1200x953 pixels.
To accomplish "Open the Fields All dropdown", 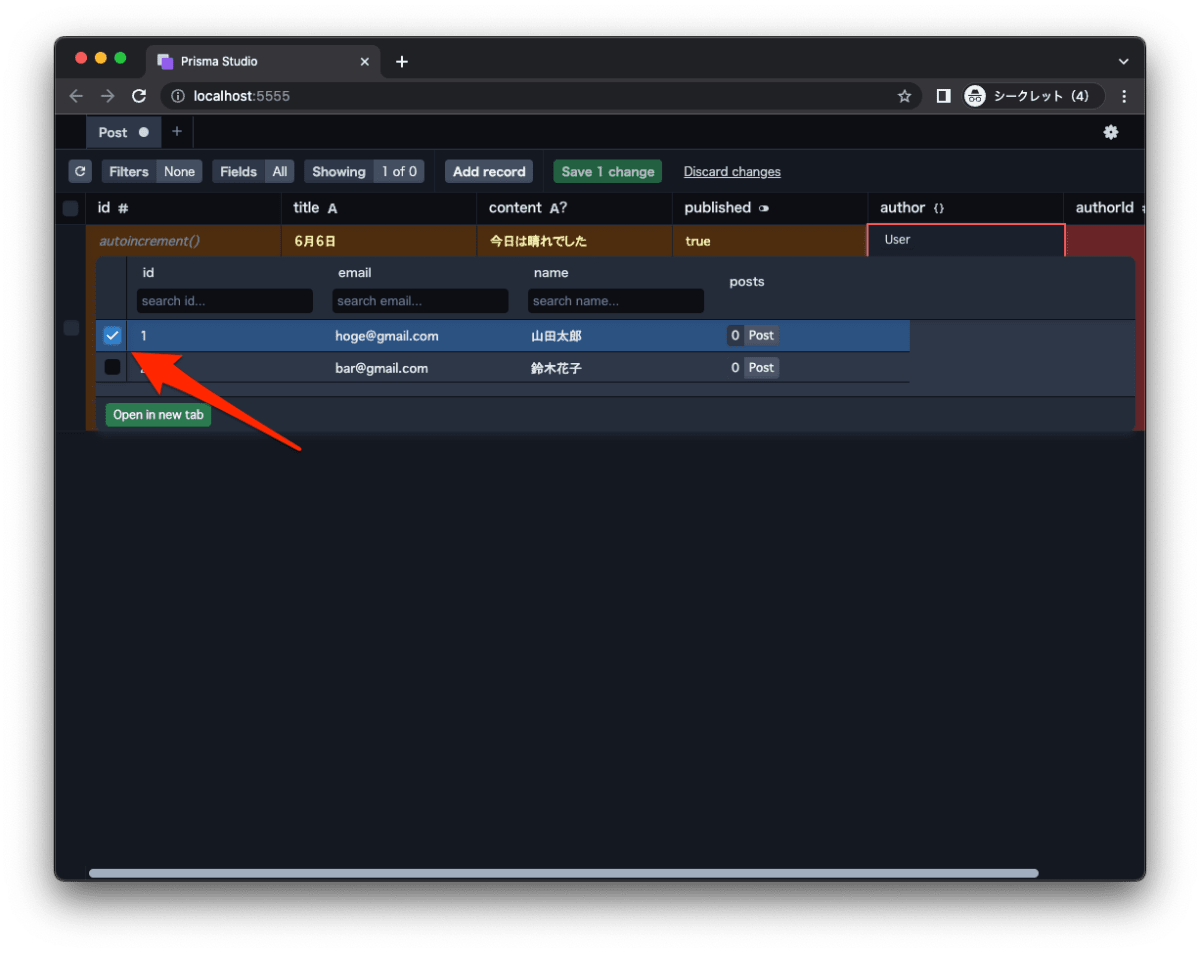I will click(x=253, y=171).
